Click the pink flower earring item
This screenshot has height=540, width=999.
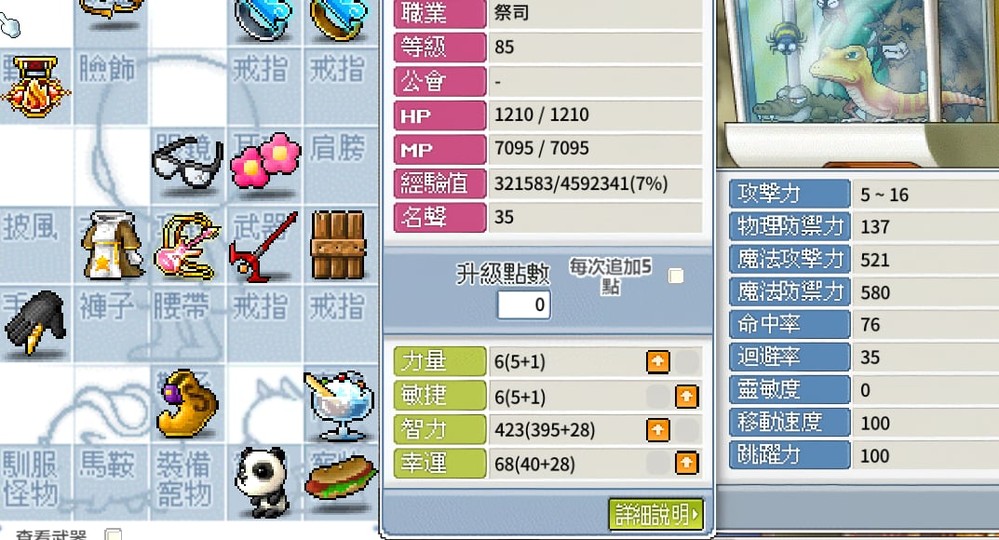click(264, 160)
